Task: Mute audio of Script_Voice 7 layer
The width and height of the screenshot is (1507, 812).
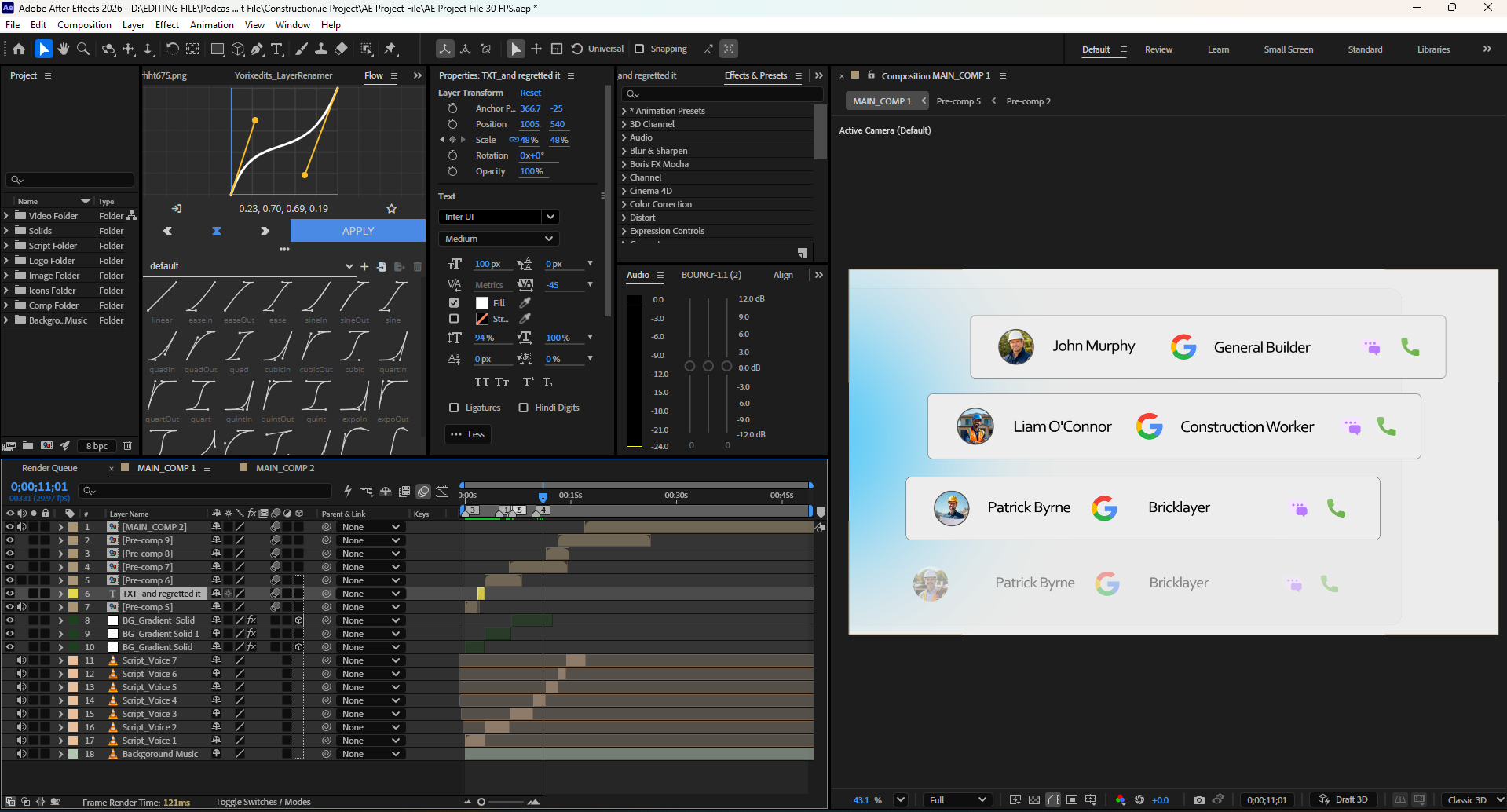Action: coord(21,660)
